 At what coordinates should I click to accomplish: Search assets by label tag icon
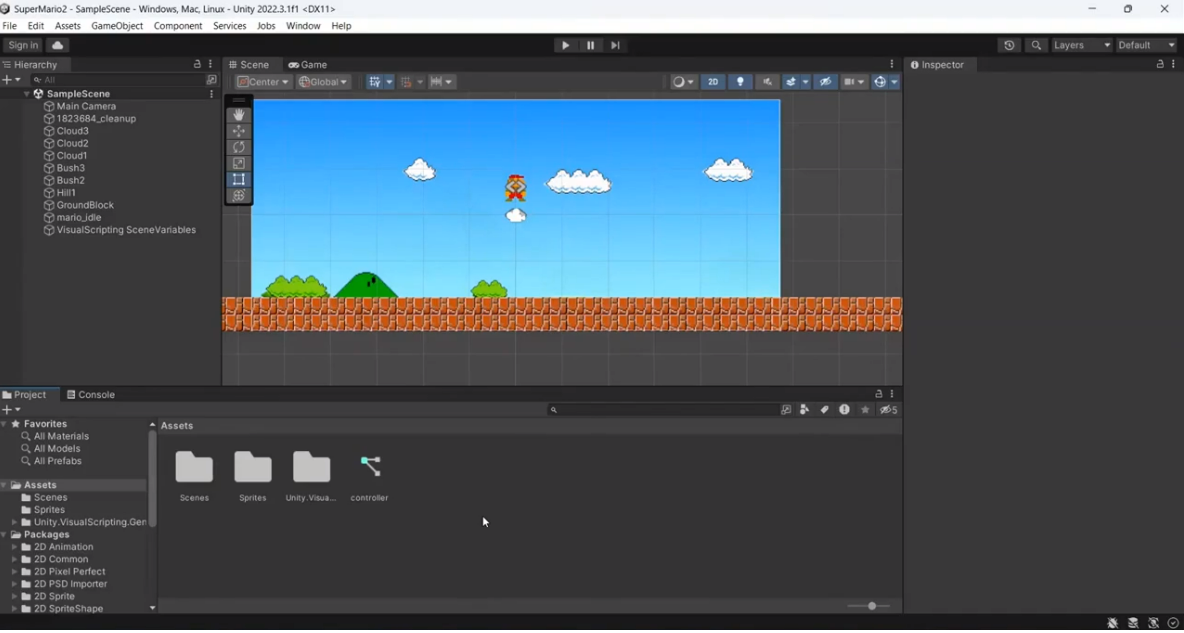[825, 409]
